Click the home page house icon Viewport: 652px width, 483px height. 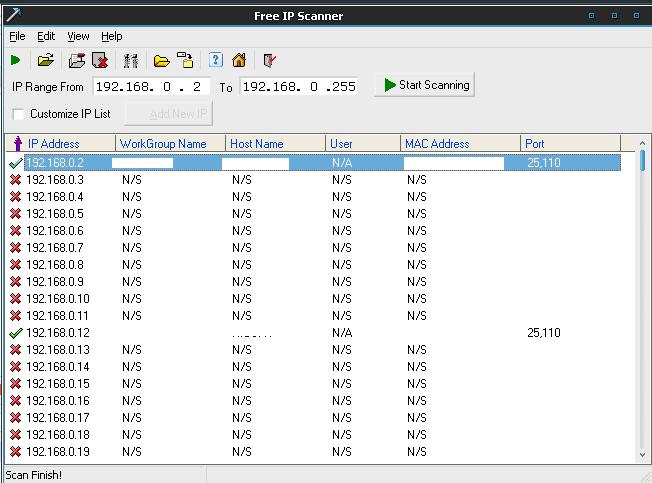pyautogui.click(x=239, y=60)
